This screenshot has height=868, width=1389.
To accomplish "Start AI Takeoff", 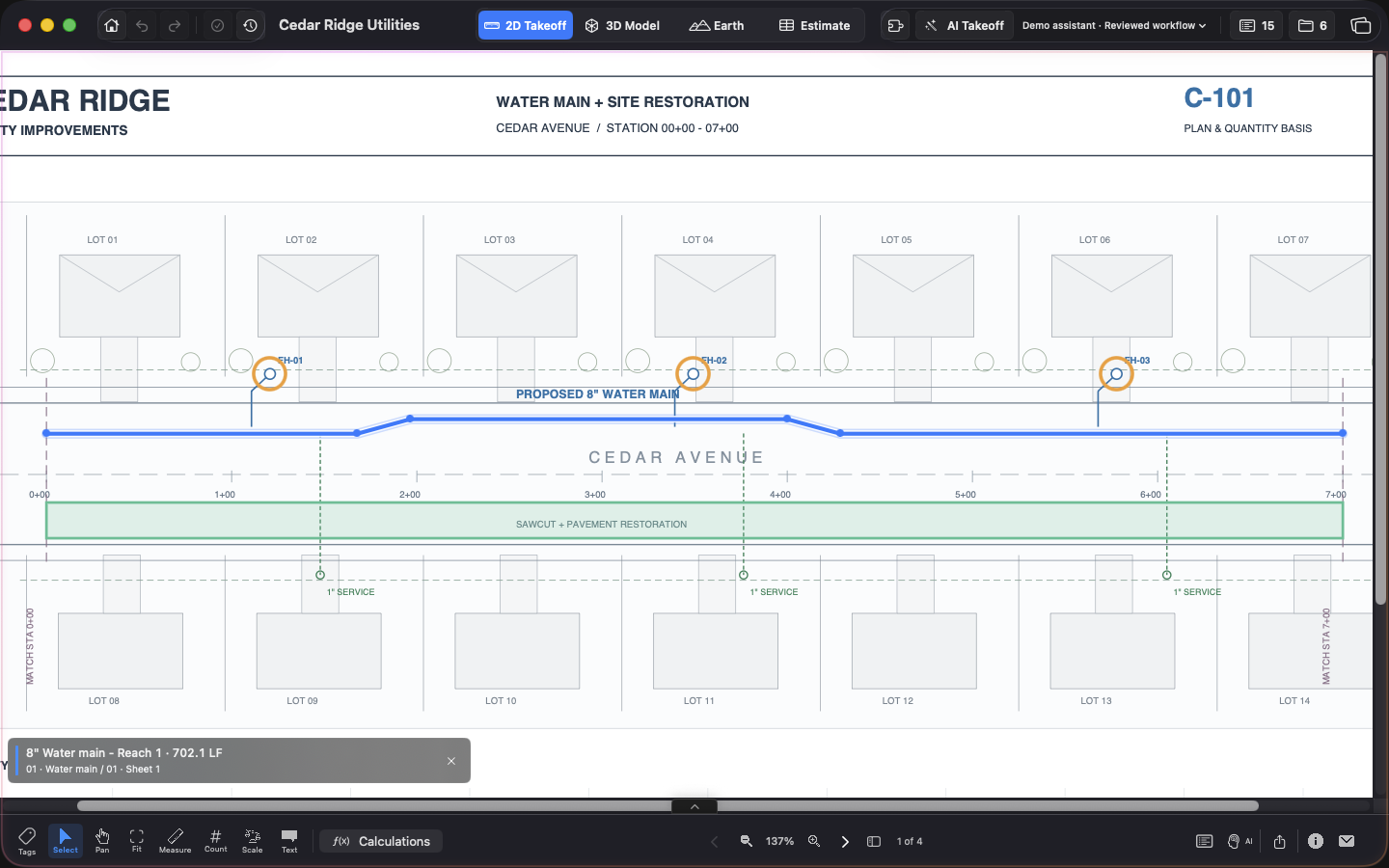I will pyautogui.click(x=964, y=26).
